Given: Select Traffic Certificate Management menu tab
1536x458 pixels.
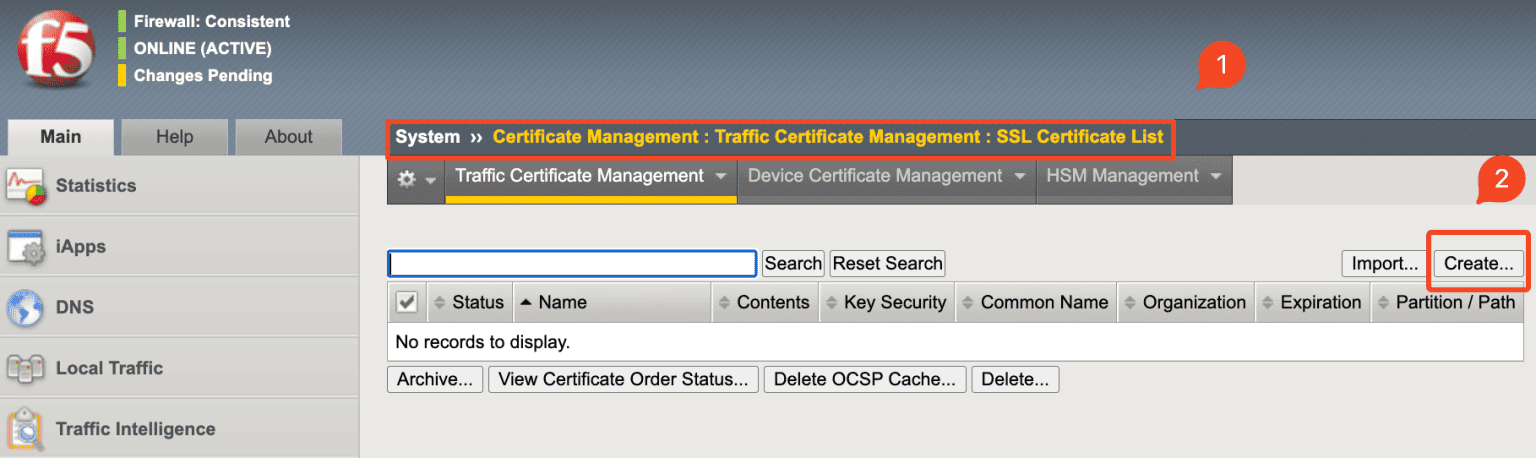Looking at the screenshot, I should tap(591, 178).
